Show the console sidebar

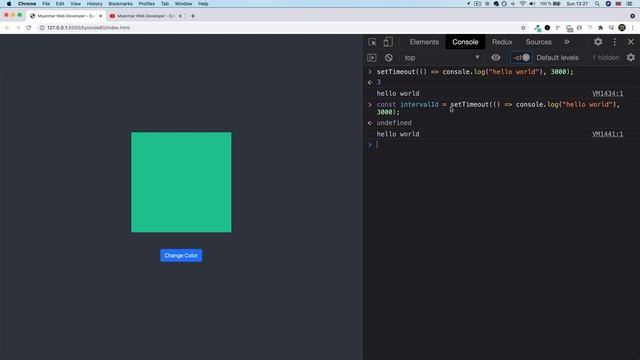pos(372,58)
